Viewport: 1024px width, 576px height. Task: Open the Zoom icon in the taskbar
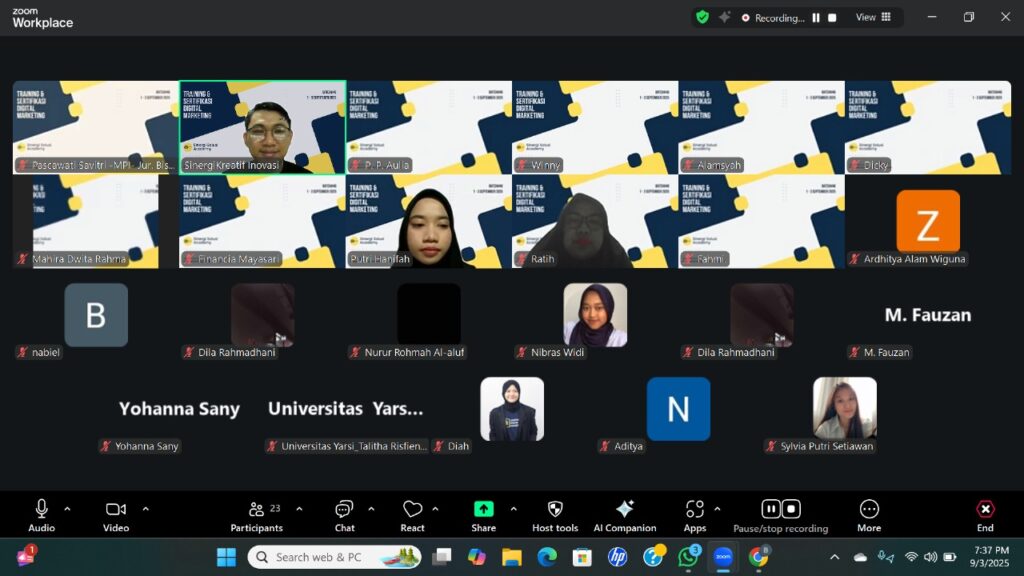point(721,556)
